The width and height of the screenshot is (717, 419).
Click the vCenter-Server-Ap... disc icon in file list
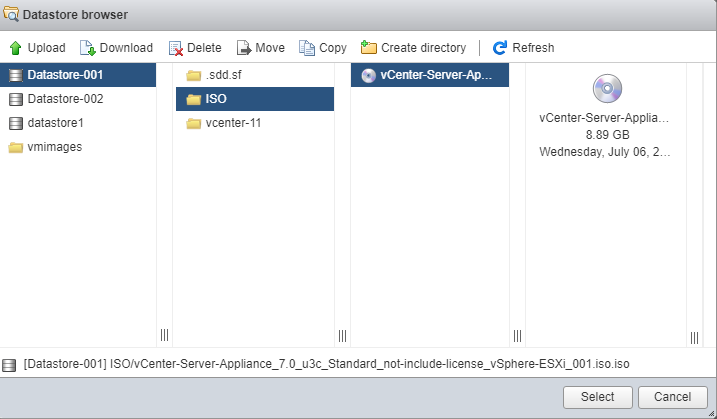click(369, 75)
